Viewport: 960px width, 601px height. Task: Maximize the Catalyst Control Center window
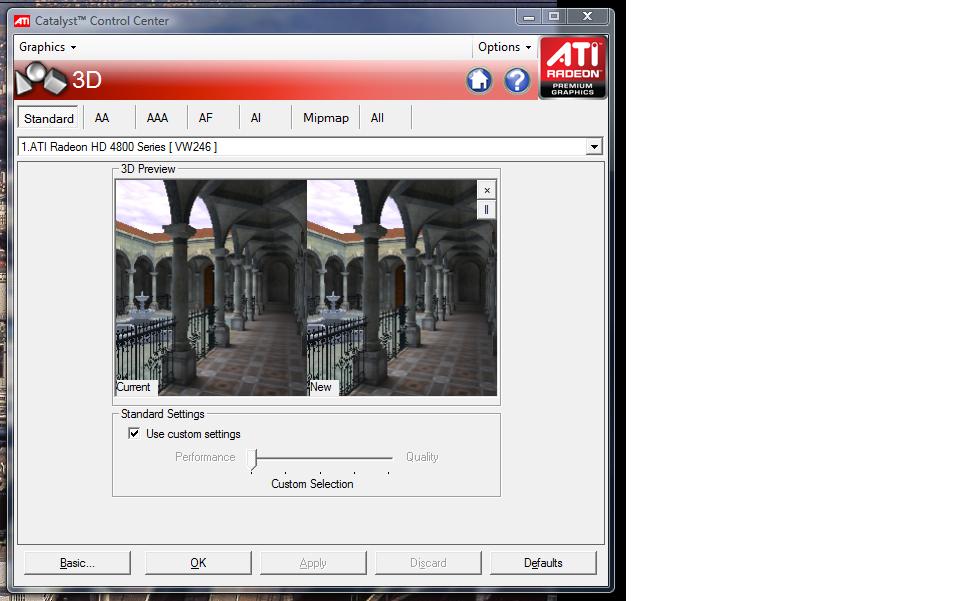pos(554,17)
